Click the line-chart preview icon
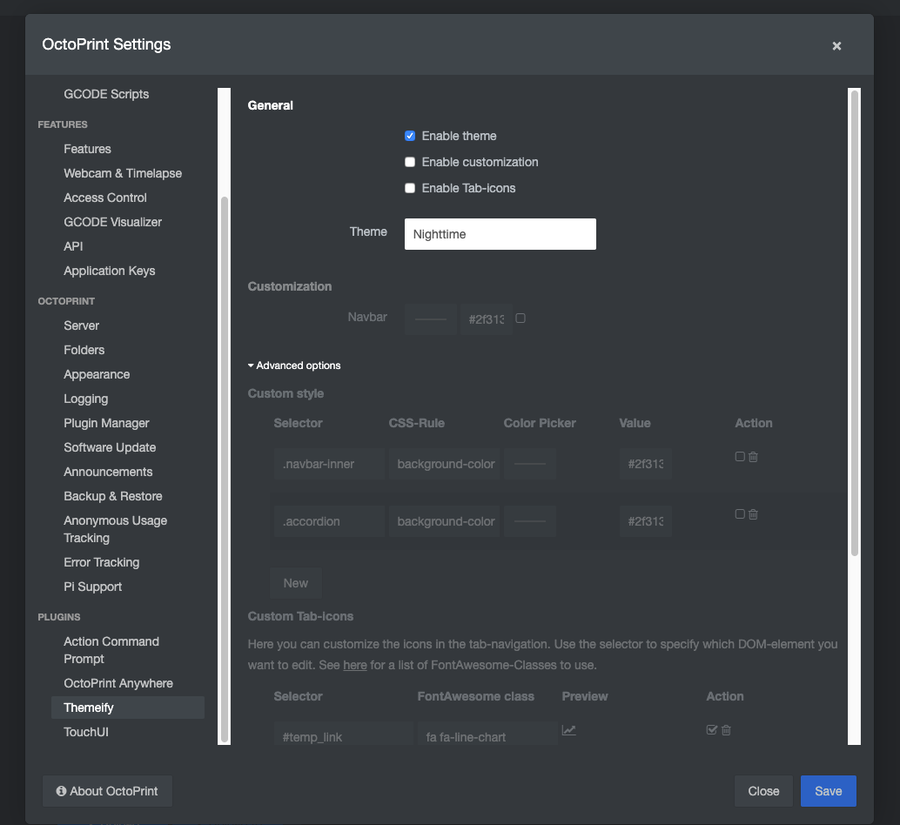 click(569, 730)
